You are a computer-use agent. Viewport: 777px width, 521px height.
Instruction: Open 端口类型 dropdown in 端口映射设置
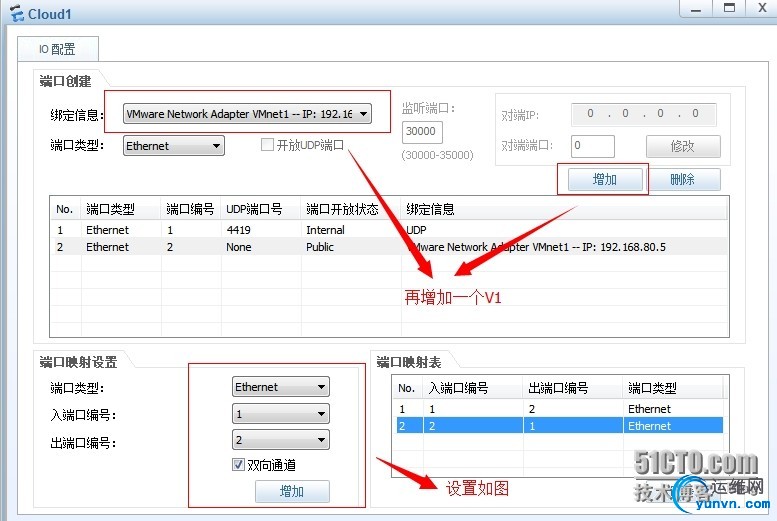pos(280,387)
